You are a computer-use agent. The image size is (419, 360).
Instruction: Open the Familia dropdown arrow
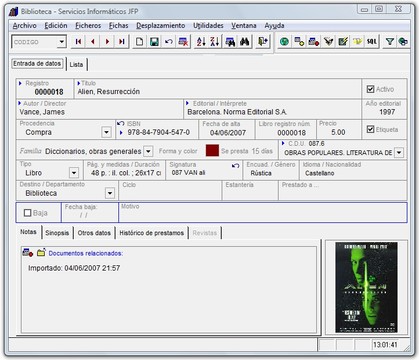148,151
